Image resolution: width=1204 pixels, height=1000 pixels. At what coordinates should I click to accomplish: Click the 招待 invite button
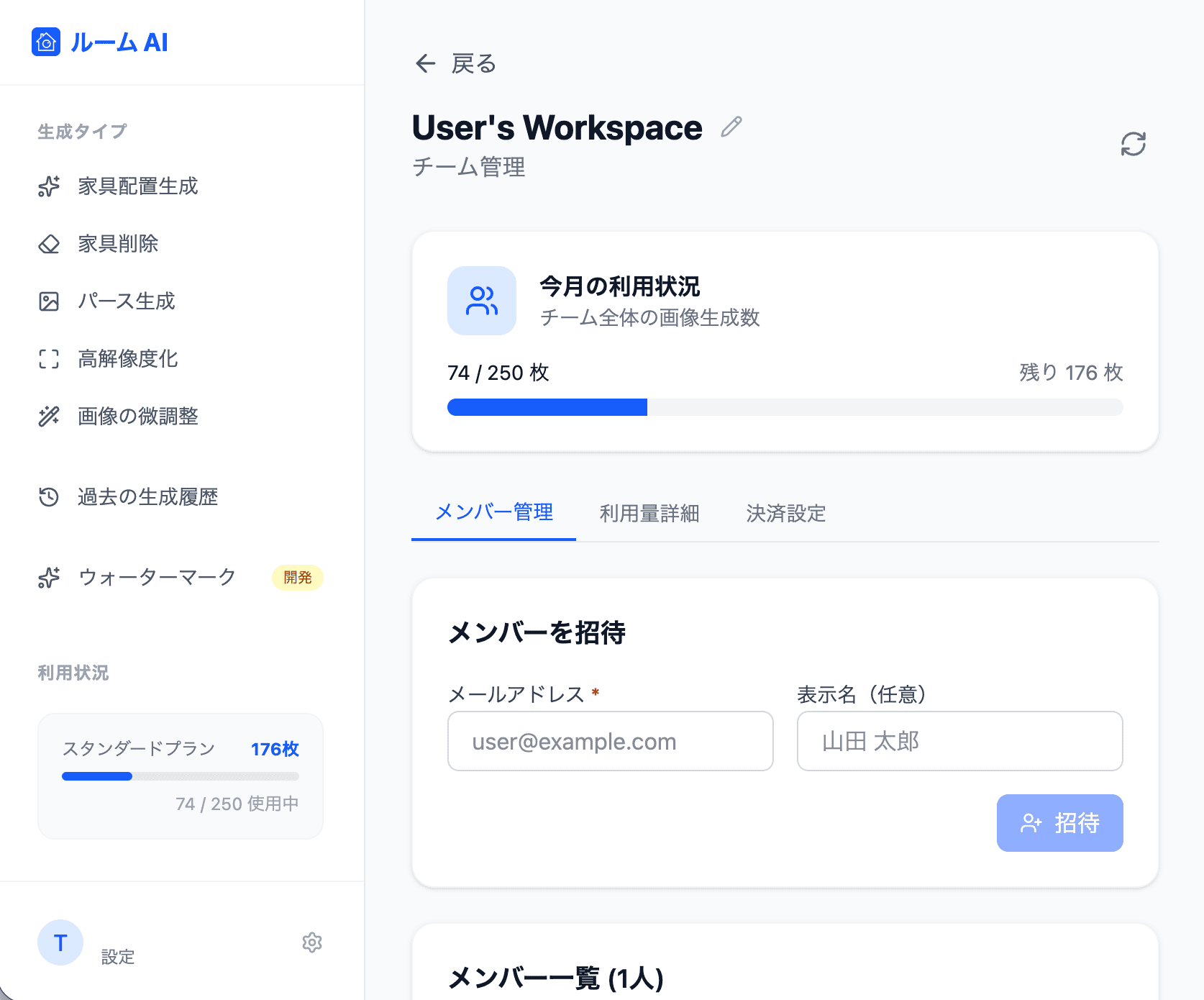click(1059, 823)
